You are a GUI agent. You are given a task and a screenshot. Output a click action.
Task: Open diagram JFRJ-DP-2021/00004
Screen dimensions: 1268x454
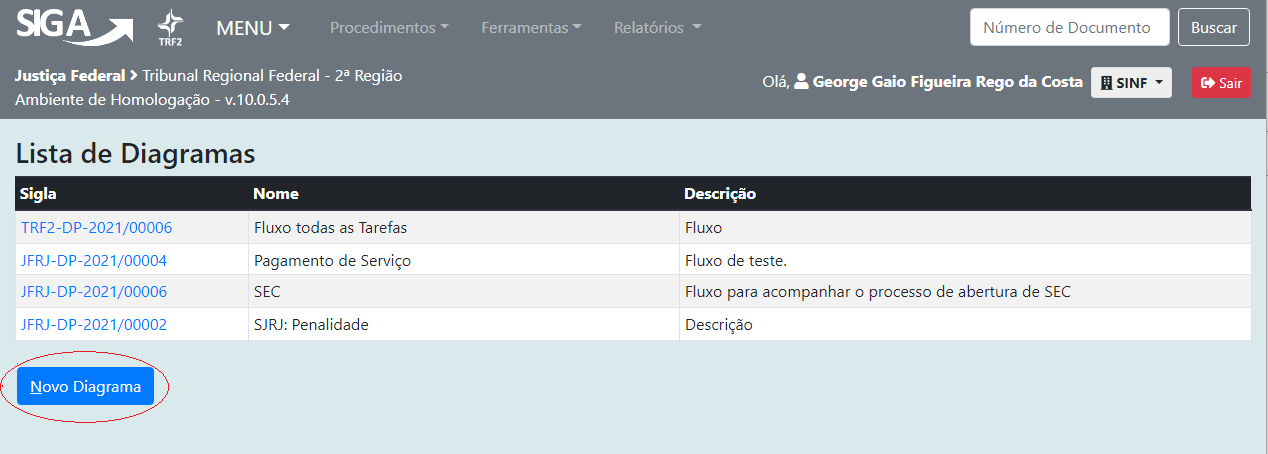pos(94,261)
